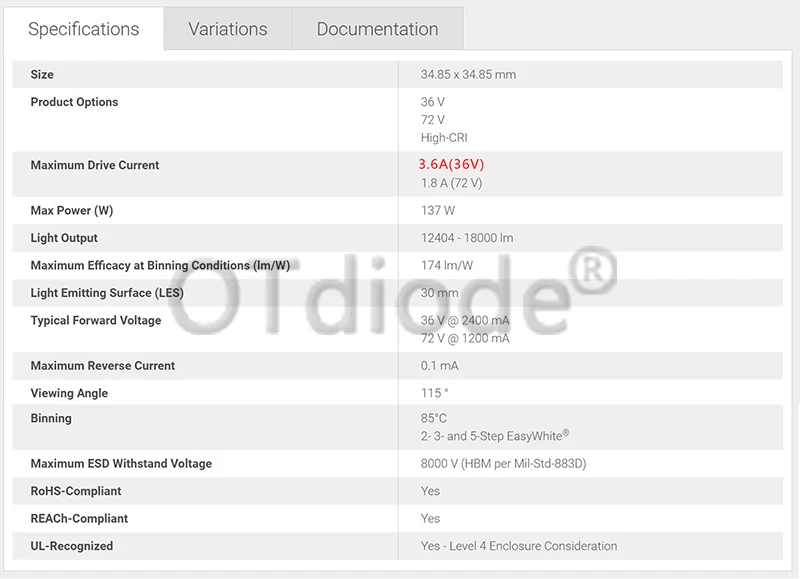Click the 2- 3- and 5-Step EasyWhite text
This screenshot has height=579, width=800.
click(495, 436)
